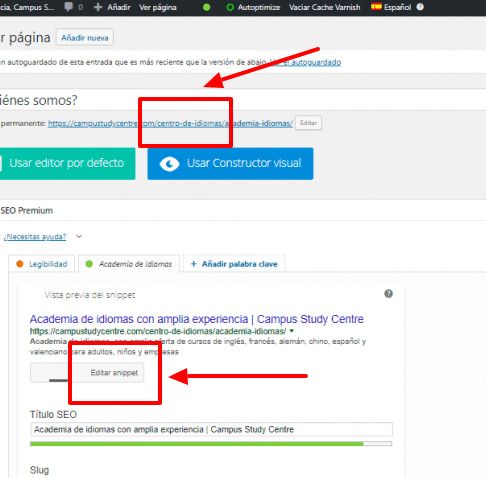Open the campustudycentre permalink URL

click(x=170, y=123)
